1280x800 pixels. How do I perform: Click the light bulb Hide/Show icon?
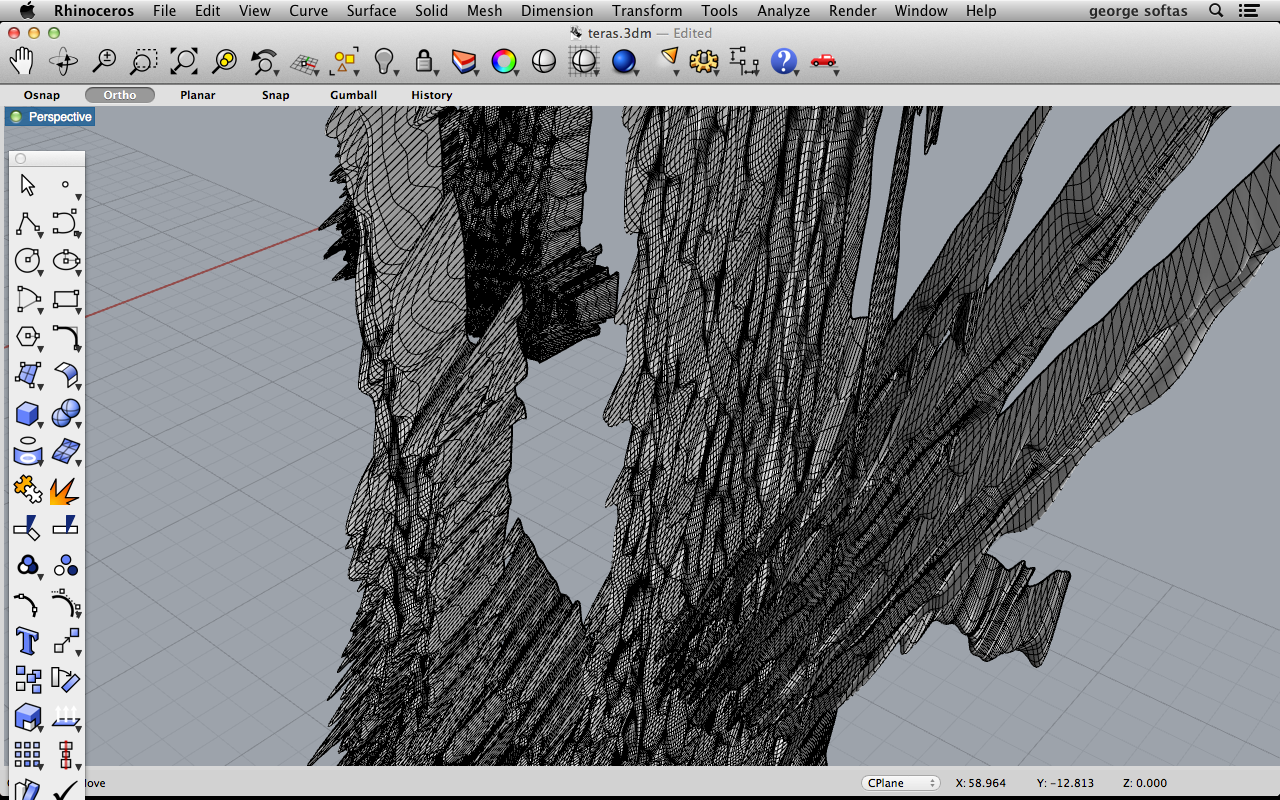pos(384,62)
